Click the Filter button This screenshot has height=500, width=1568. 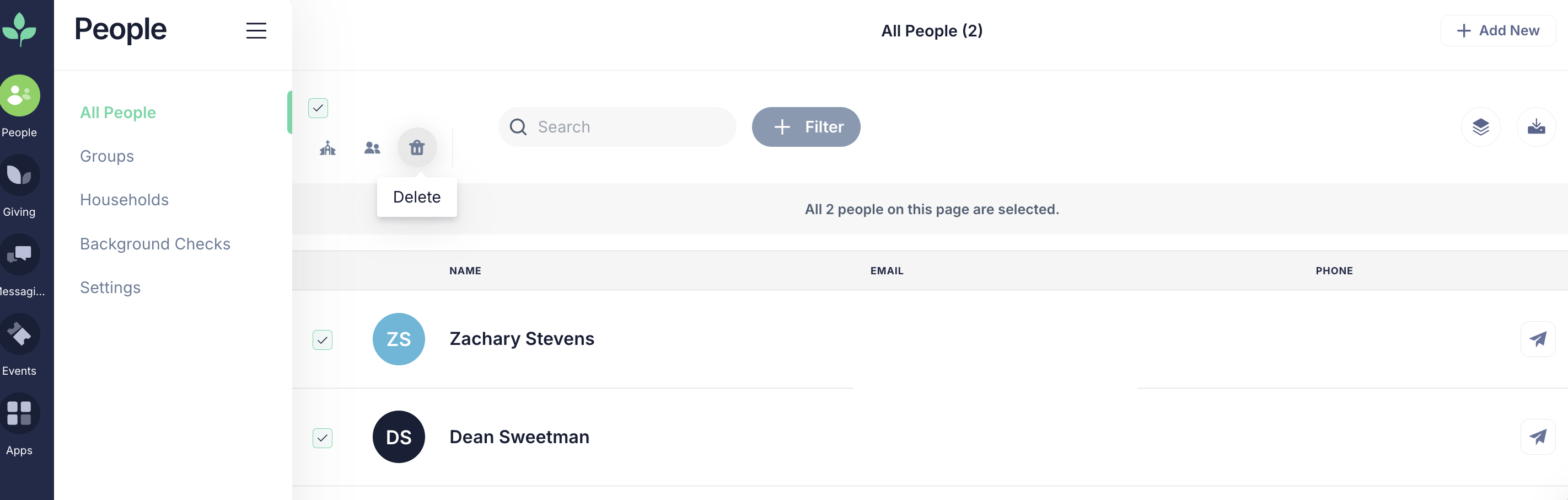point(806,127)
